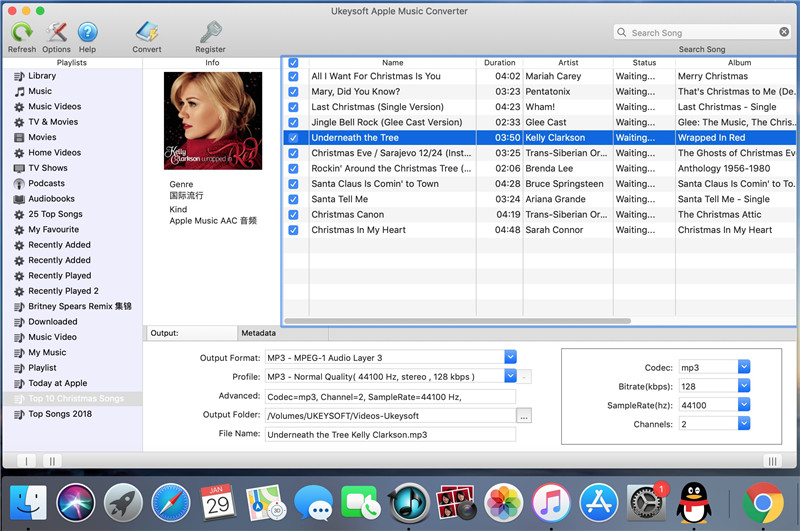Switch to the Output tab

(191, 333)
